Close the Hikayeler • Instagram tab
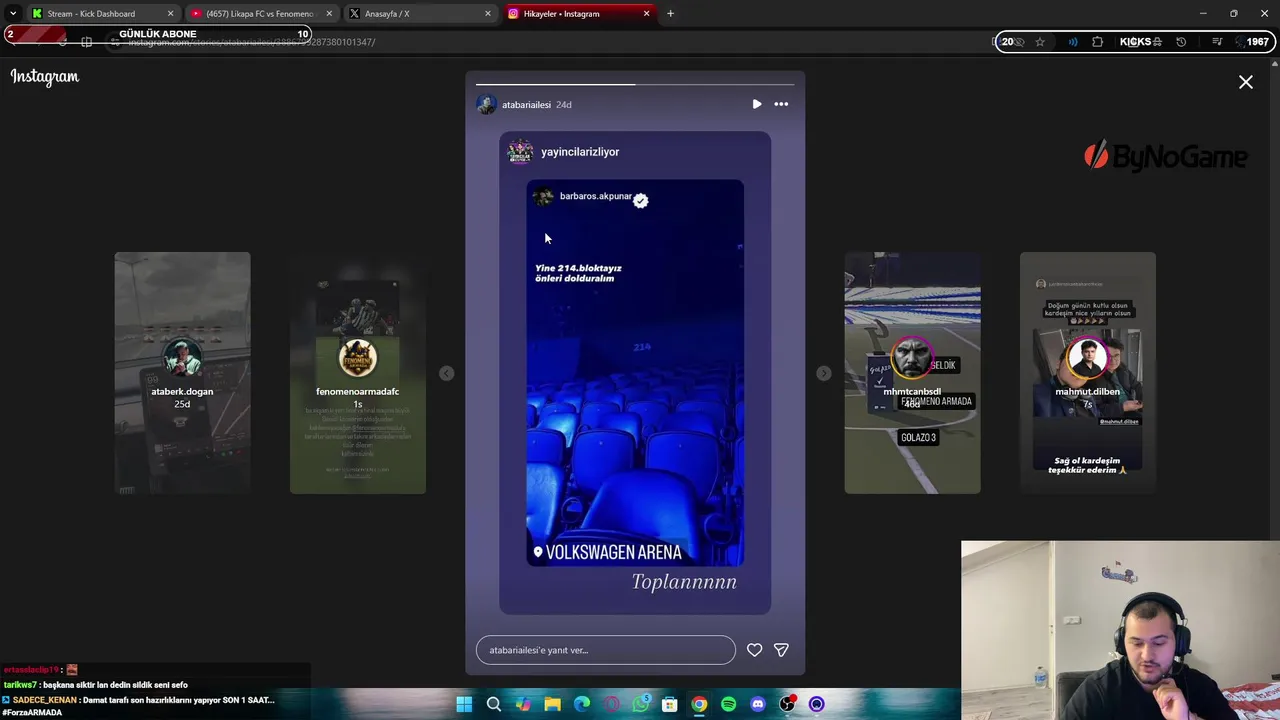 click(646, 14)
